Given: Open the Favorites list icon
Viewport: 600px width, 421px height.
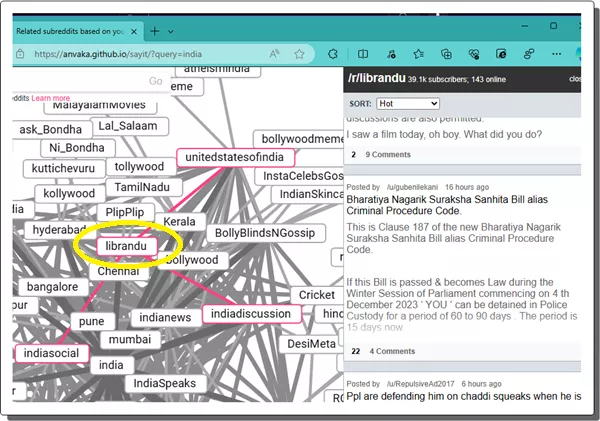Looking at the screenshot, I should [419, 54].
